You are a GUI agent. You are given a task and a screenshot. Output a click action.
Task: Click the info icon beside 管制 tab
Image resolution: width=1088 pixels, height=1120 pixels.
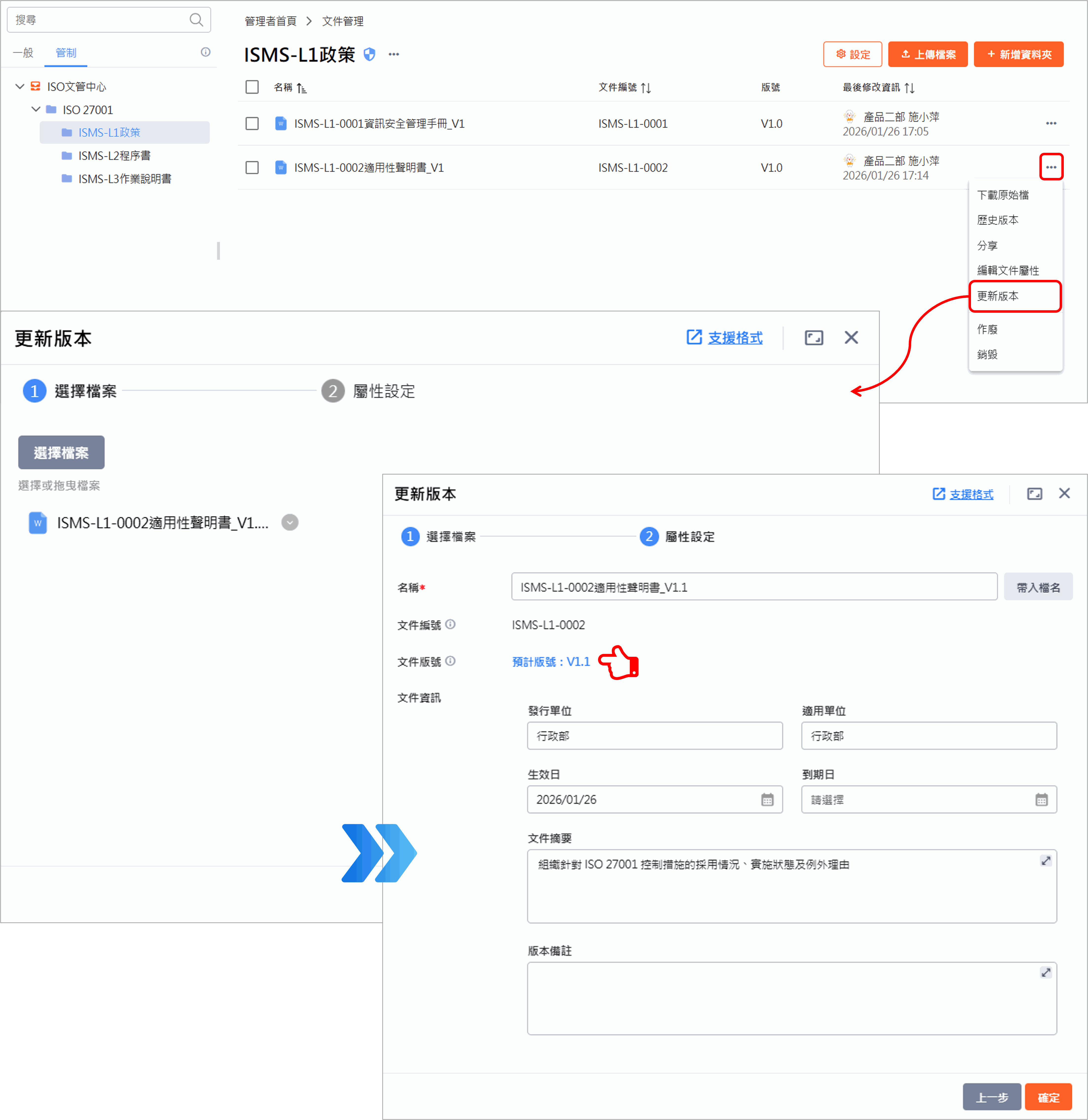tap(206, 52)
